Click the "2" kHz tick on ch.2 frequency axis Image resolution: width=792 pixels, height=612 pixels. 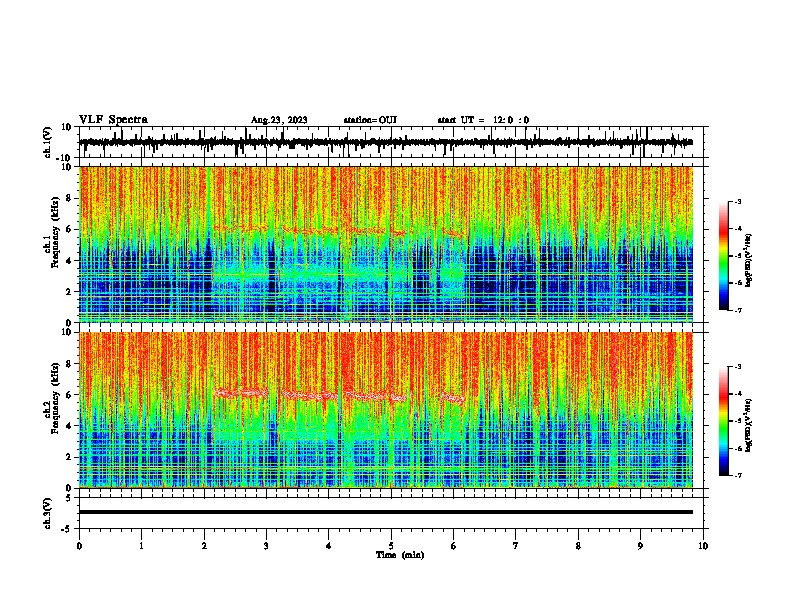point(70,457)
